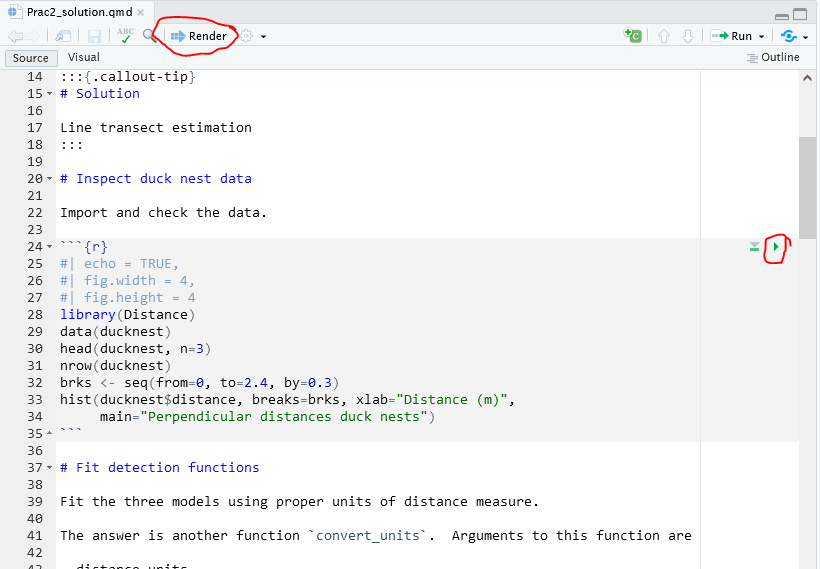The width and height of the screenshot is (820, 569).
Task: Run the current R chunk
Action: [776, 246]
